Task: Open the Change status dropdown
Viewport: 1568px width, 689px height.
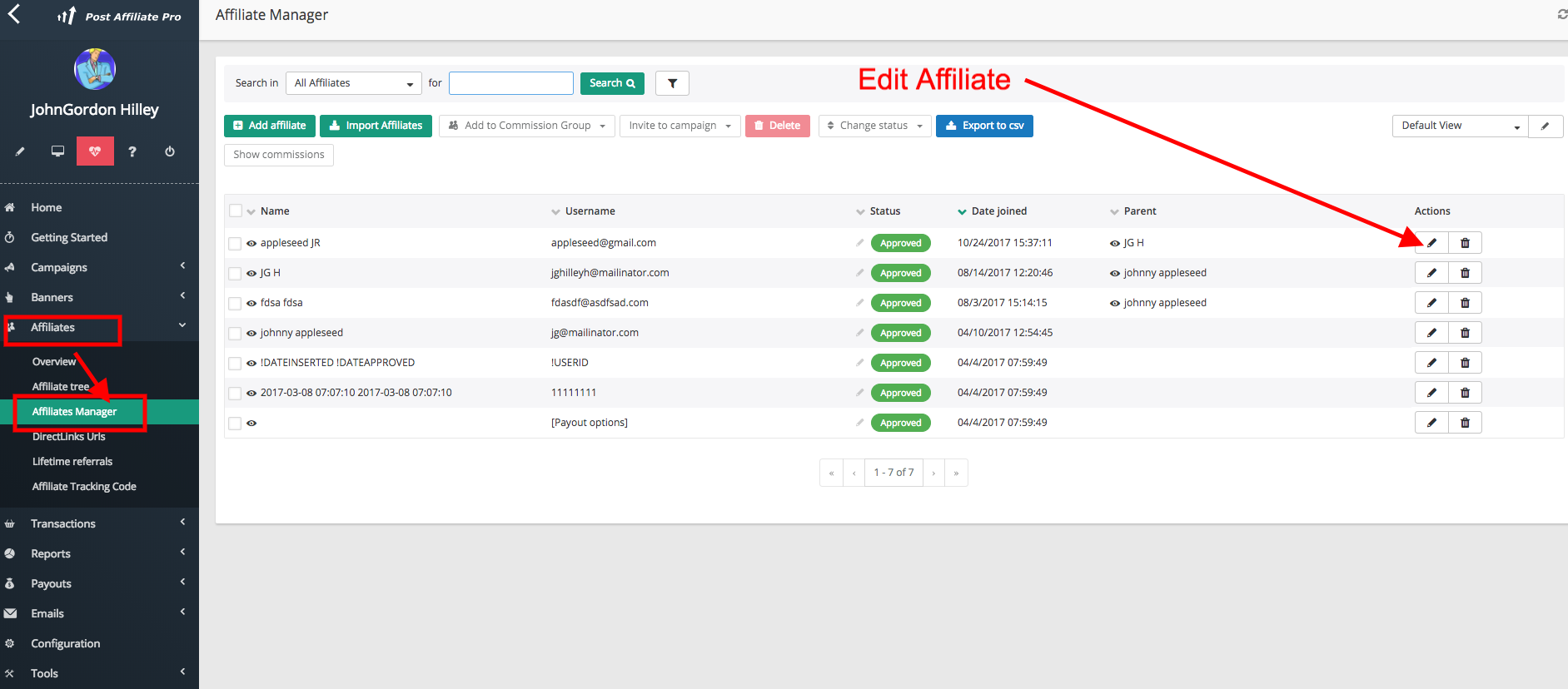Action: pyautogui.click(x=875, y=126)
